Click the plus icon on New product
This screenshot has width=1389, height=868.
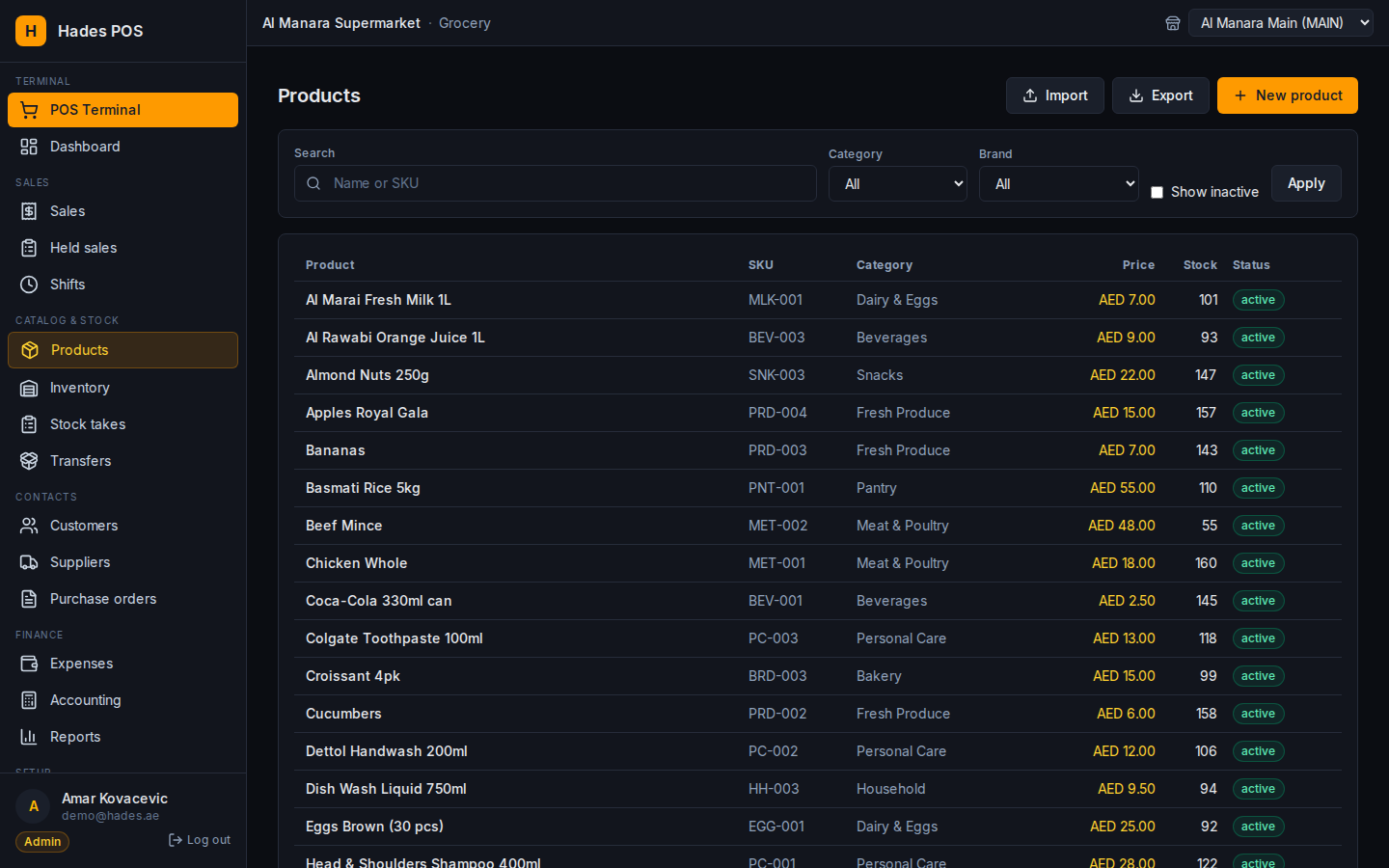(1240, 95)
